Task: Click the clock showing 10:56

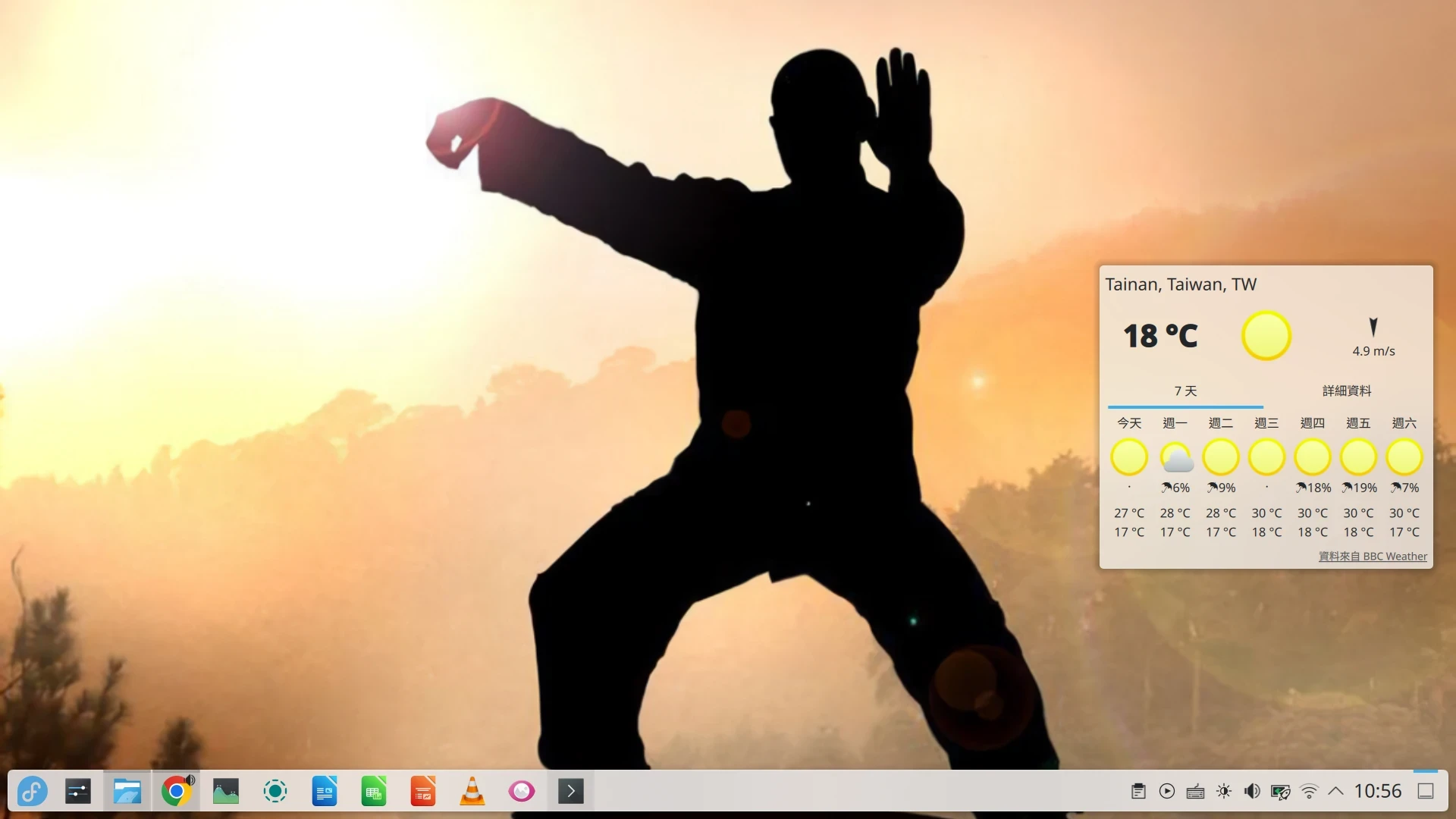Action: (1379, 790)
